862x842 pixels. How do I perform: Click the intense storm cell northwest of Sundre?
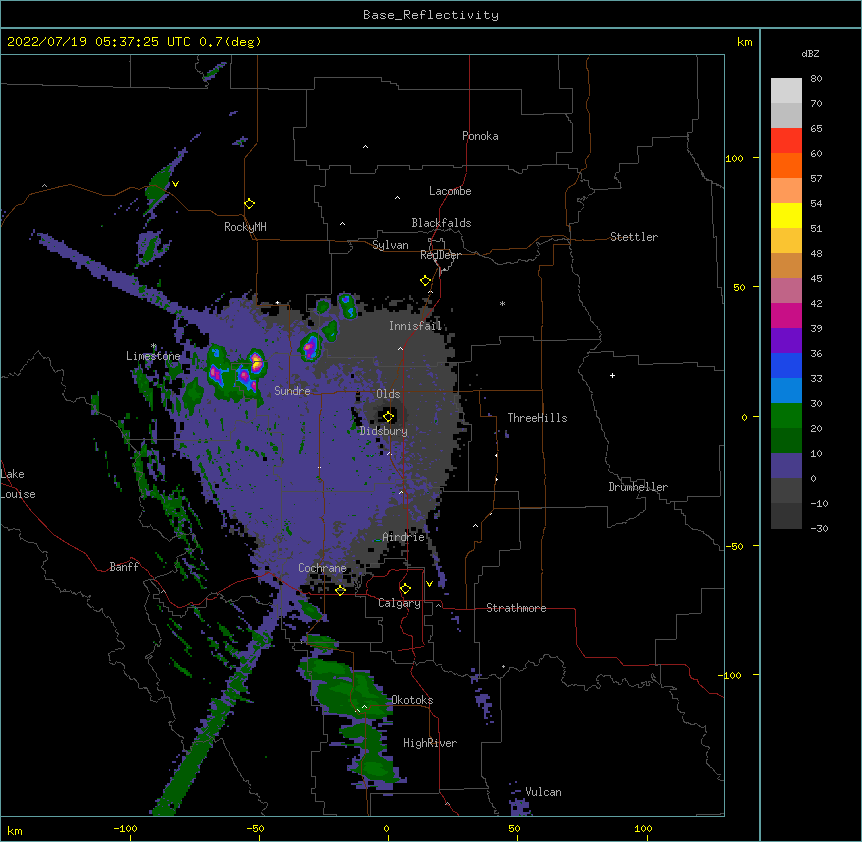click(x=256, y=362)
